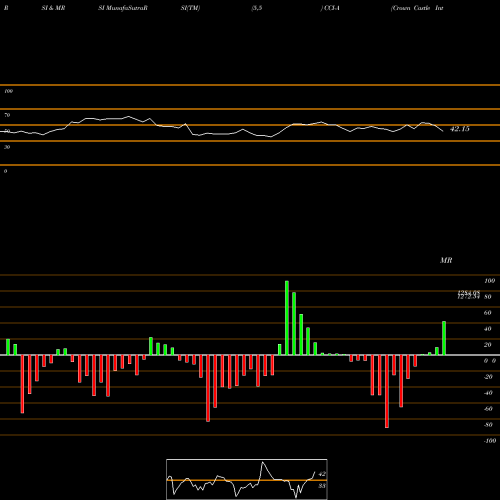Click the 42 value in mini chart
500x500 pixels.
322,474
